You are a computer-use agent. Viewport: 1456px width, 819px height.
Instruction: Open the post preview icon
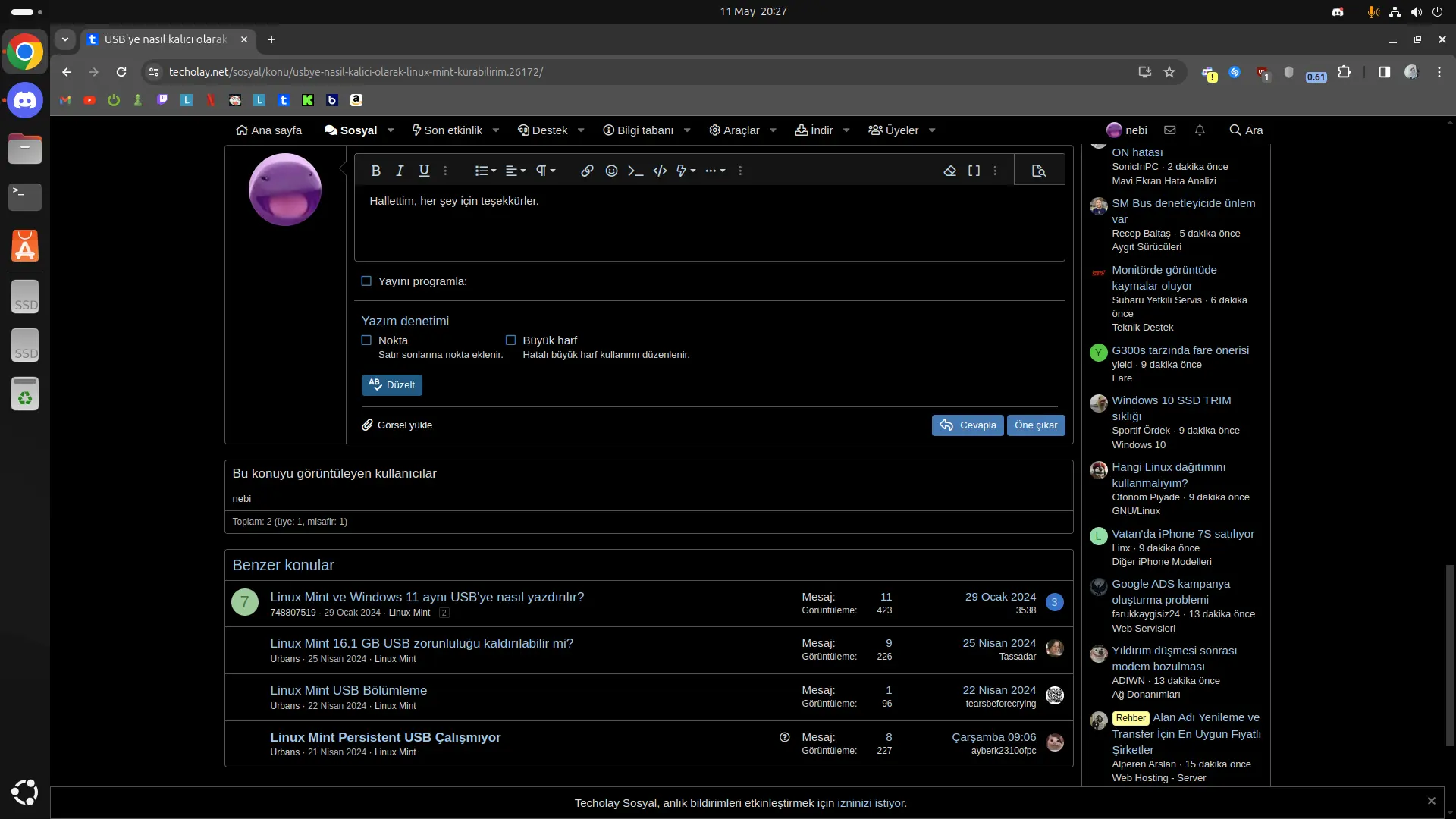(x=1039, y=171)
